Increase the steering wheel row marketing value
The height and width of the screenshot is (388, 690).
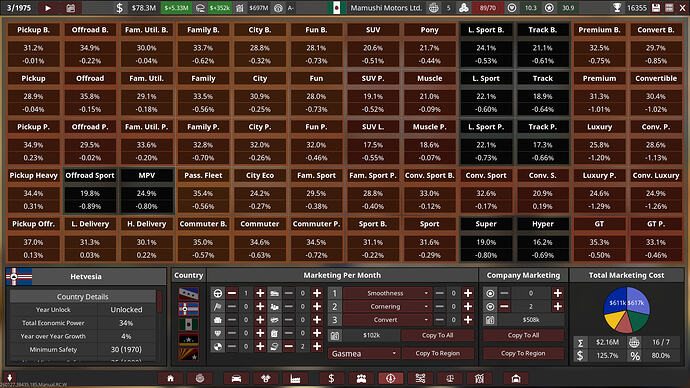click(260, 293)
